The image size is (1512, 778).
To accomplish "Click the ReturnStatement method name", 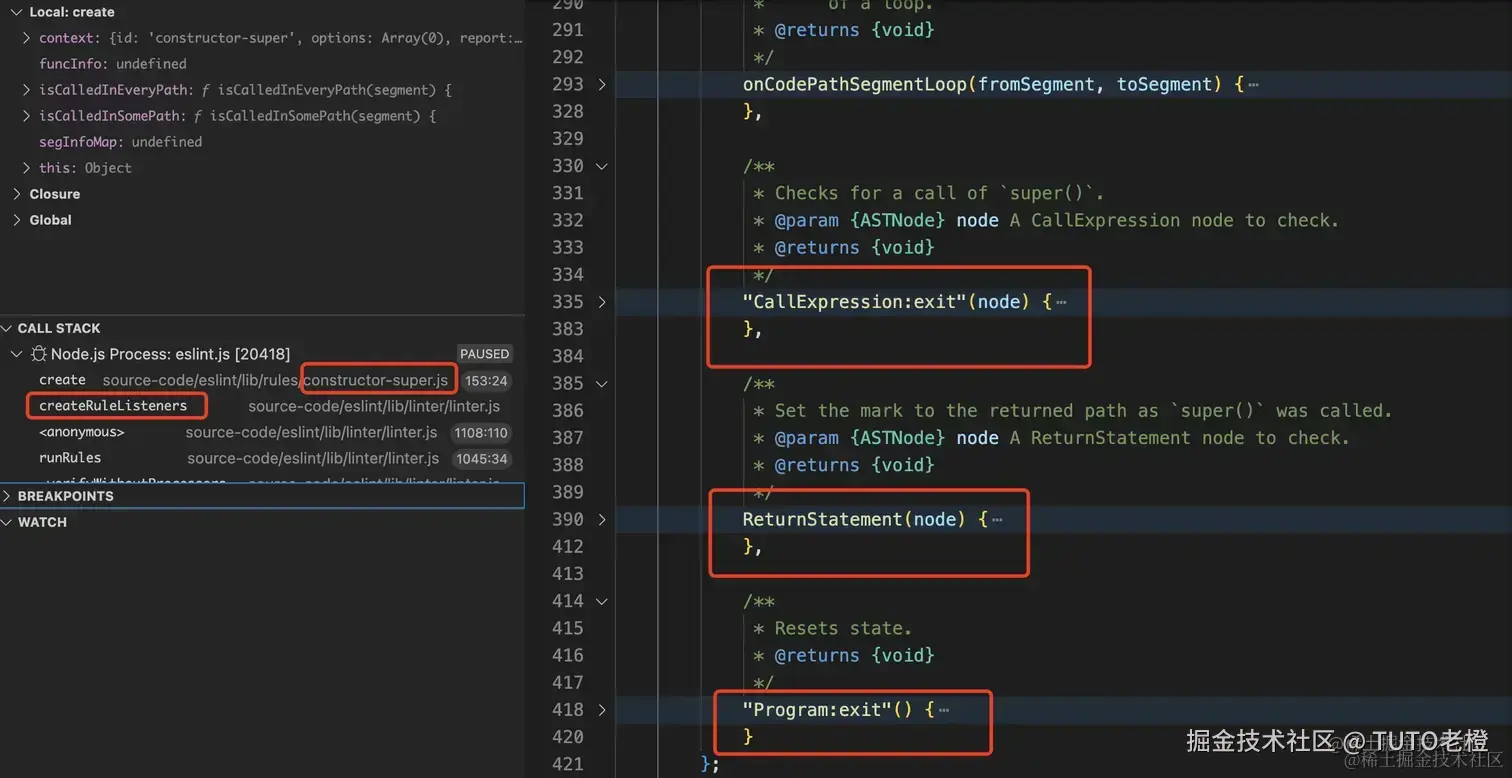I will click(x=823, y=519).
